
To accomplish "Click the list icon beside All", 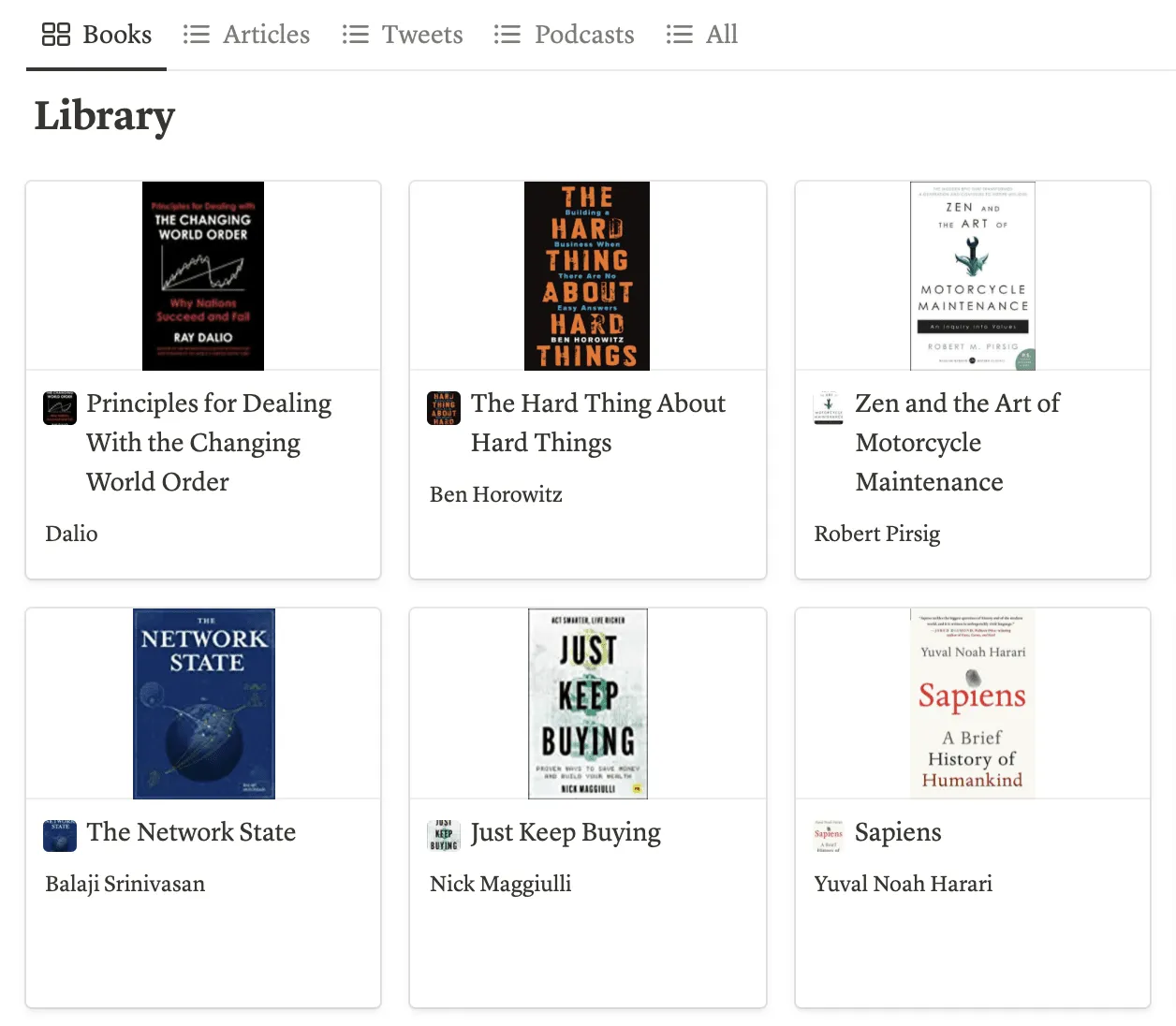I will pos(680,35).
